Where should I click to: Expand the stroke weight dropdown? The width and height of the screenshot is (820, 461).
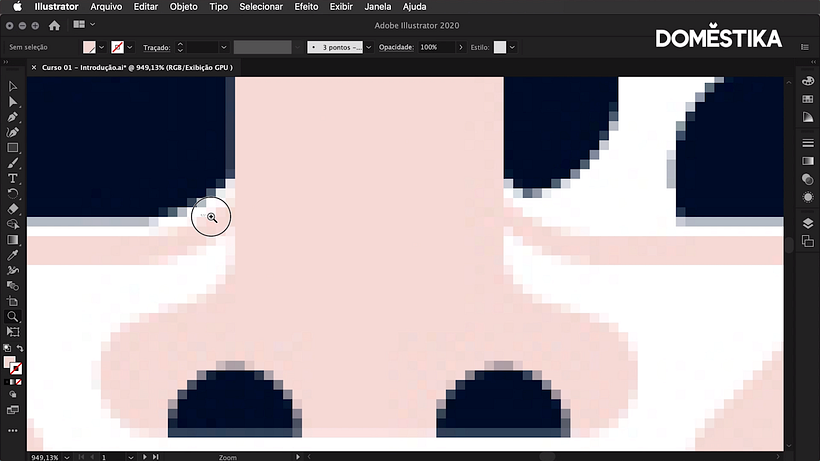click(x=223, y=47)
